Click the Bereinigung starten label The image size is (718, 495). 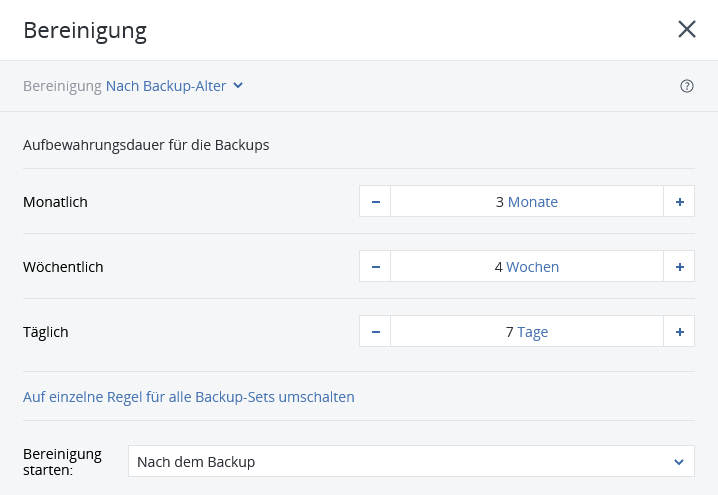(x=62, y=462)
